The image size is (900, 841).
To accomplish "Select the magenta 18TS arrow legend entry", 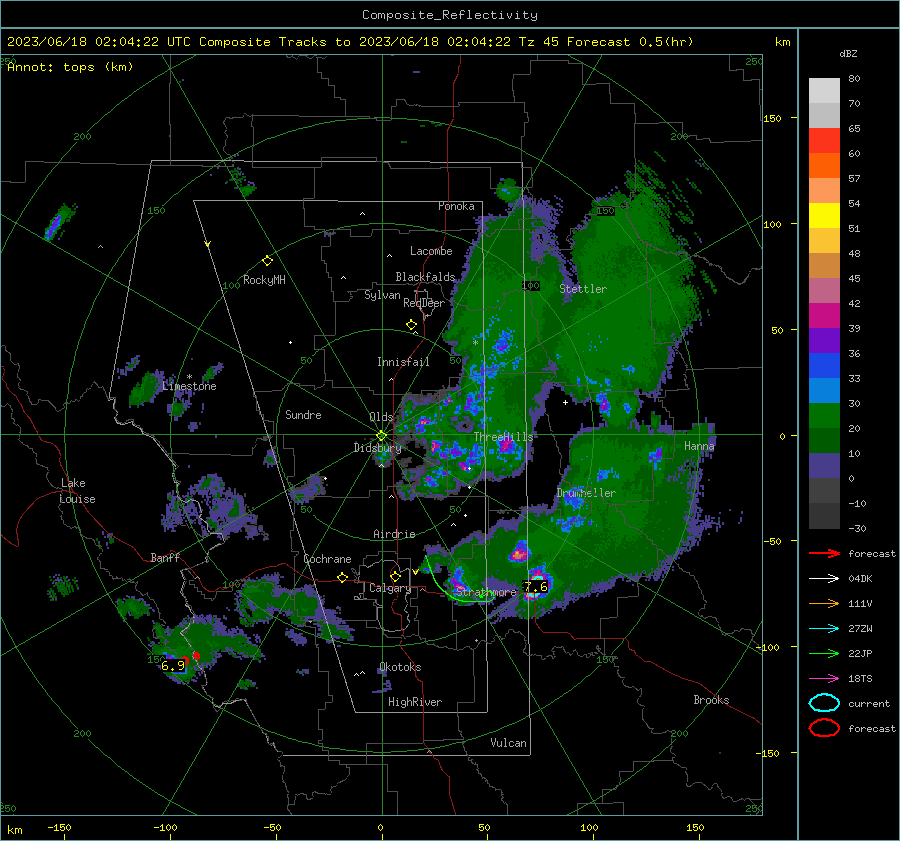I will [824, 679].
